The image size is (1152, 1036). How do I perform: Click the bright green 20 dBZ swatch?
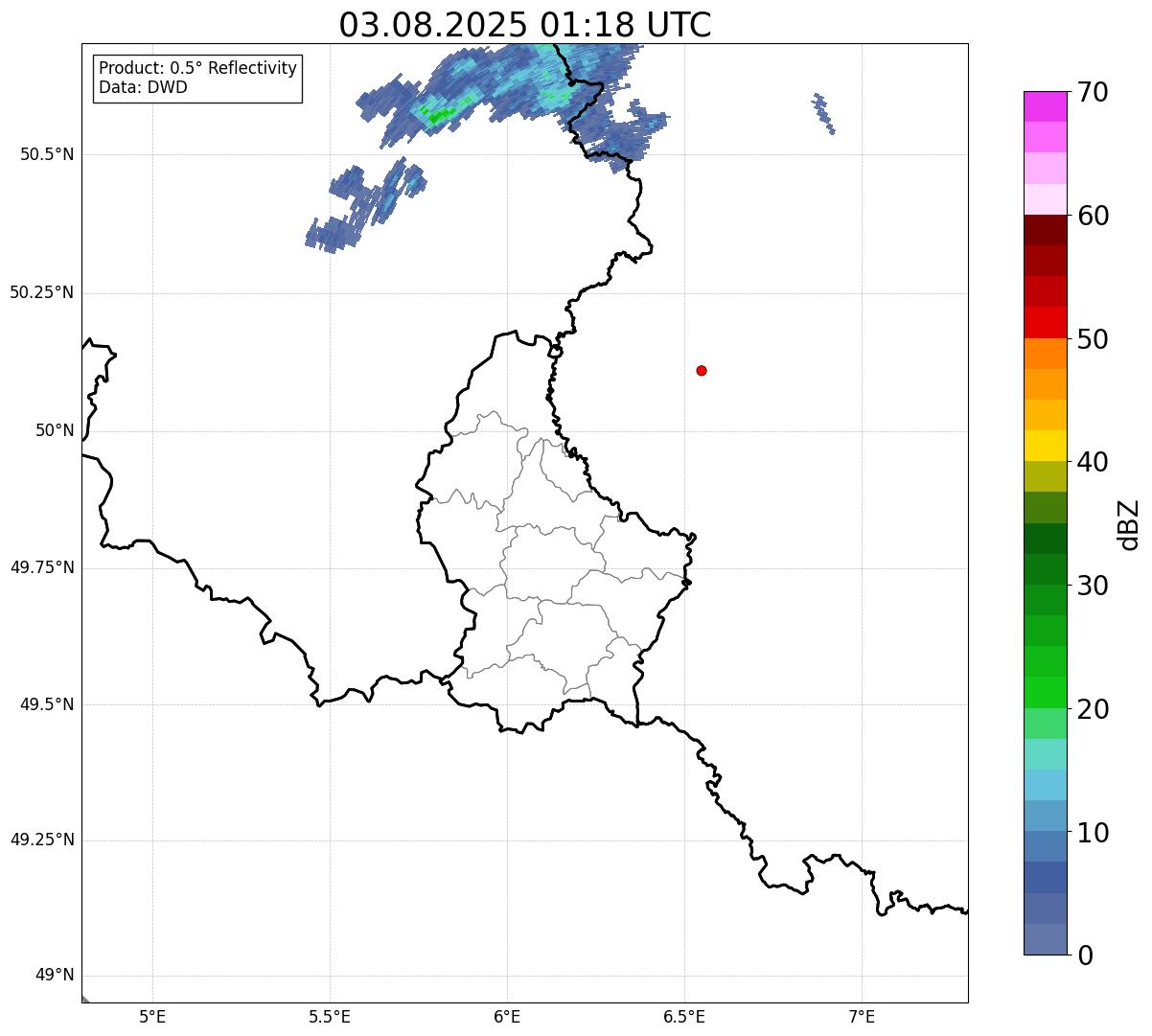click(x=1046, y=693)
